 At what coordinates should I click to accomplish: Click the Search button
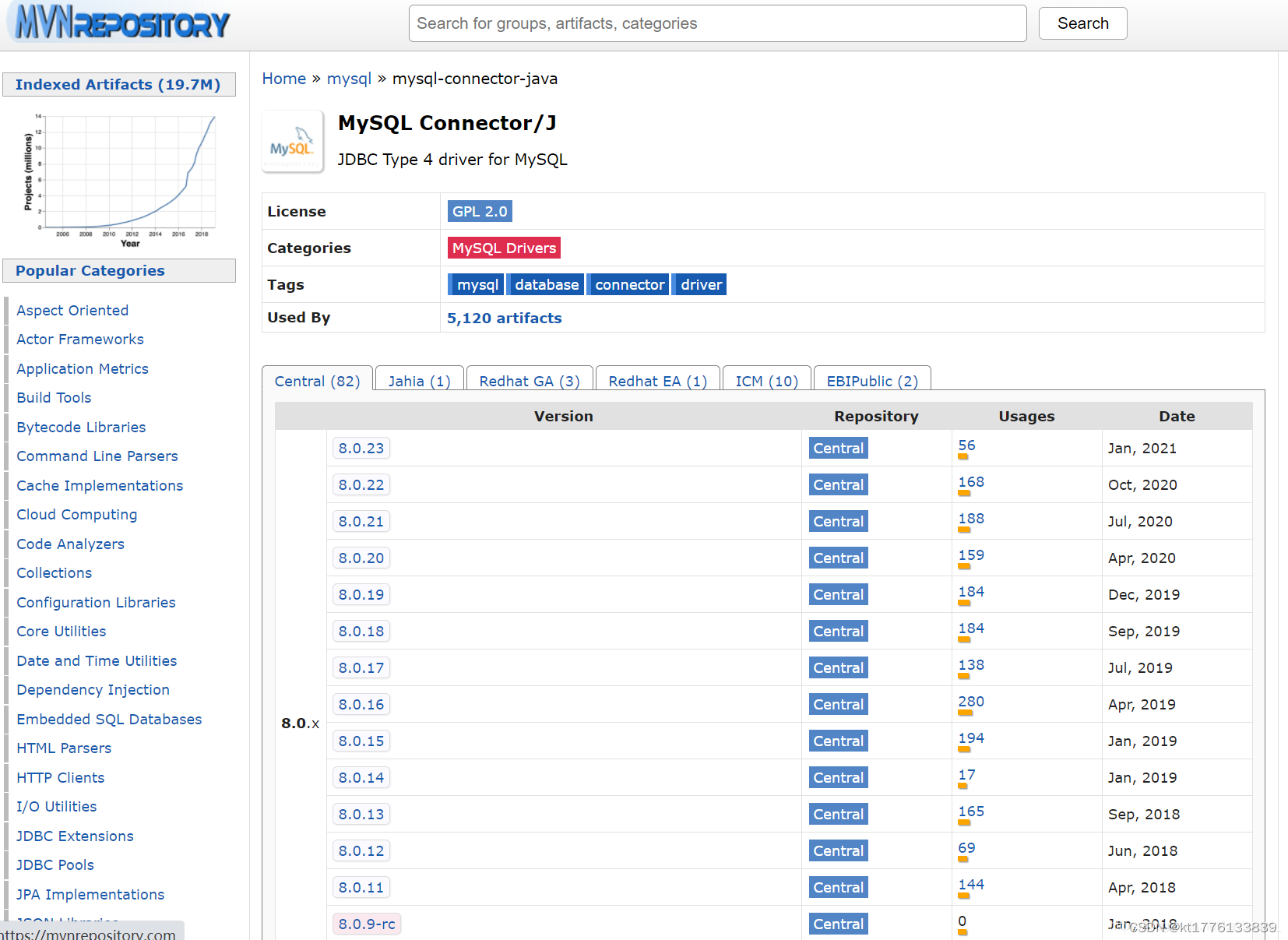(1082, 23)
